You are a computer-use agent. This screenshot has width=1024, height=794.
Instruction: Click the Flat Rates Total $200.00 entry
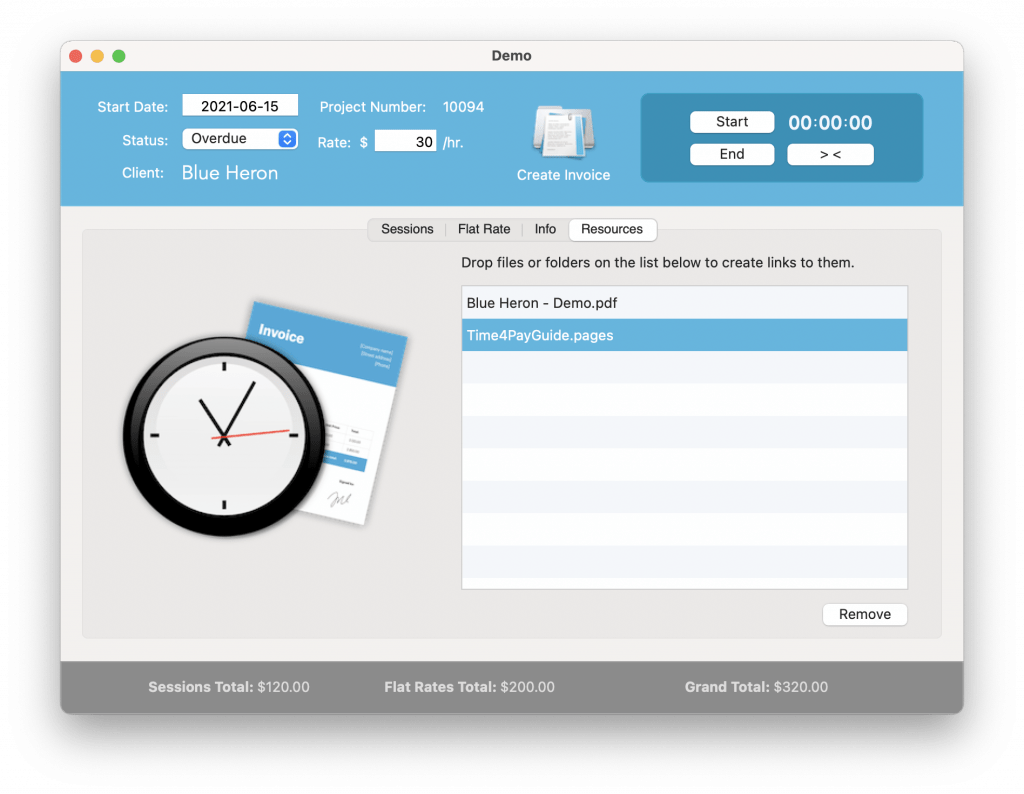tap(469, 687)
